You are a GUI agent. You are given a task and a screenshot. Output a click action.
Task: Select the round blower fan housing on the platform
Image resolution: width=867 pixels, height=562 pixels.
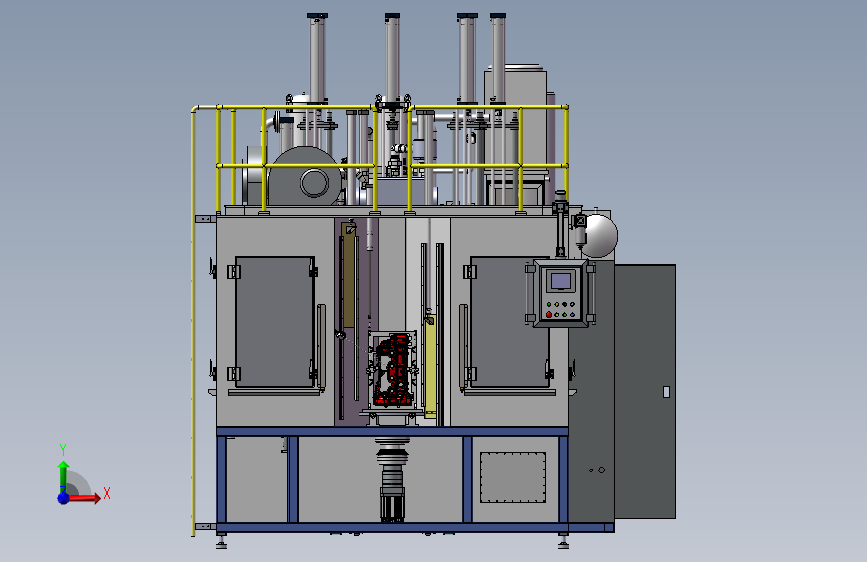(x=305, y=176)
